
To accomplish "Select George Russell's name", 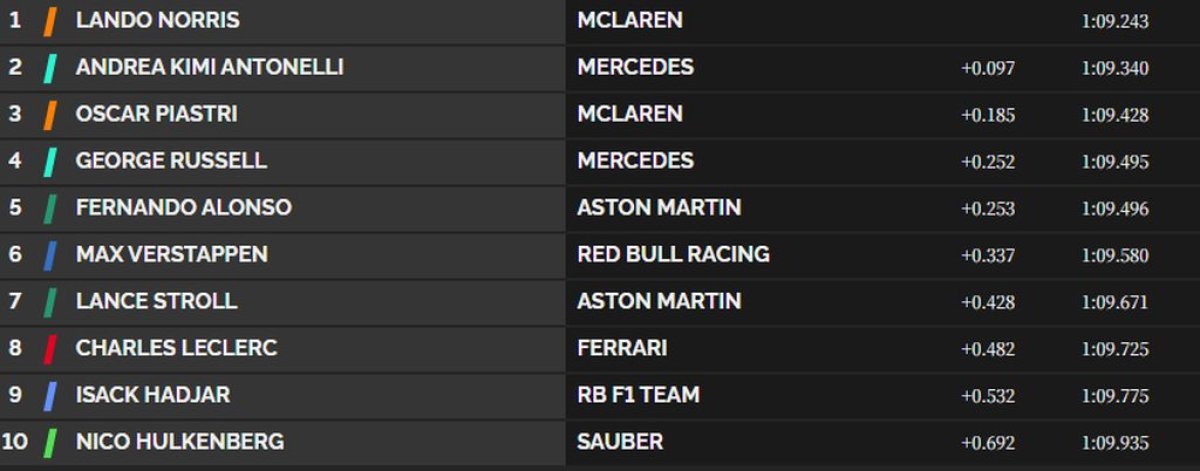I will point(171,161).
